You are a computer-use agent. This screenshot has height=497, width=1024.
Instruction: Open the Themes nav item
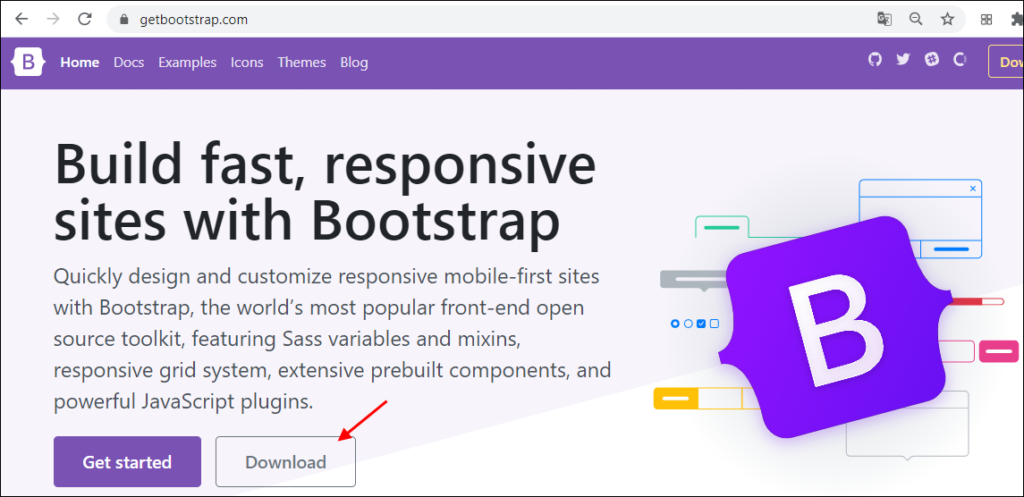302,62
